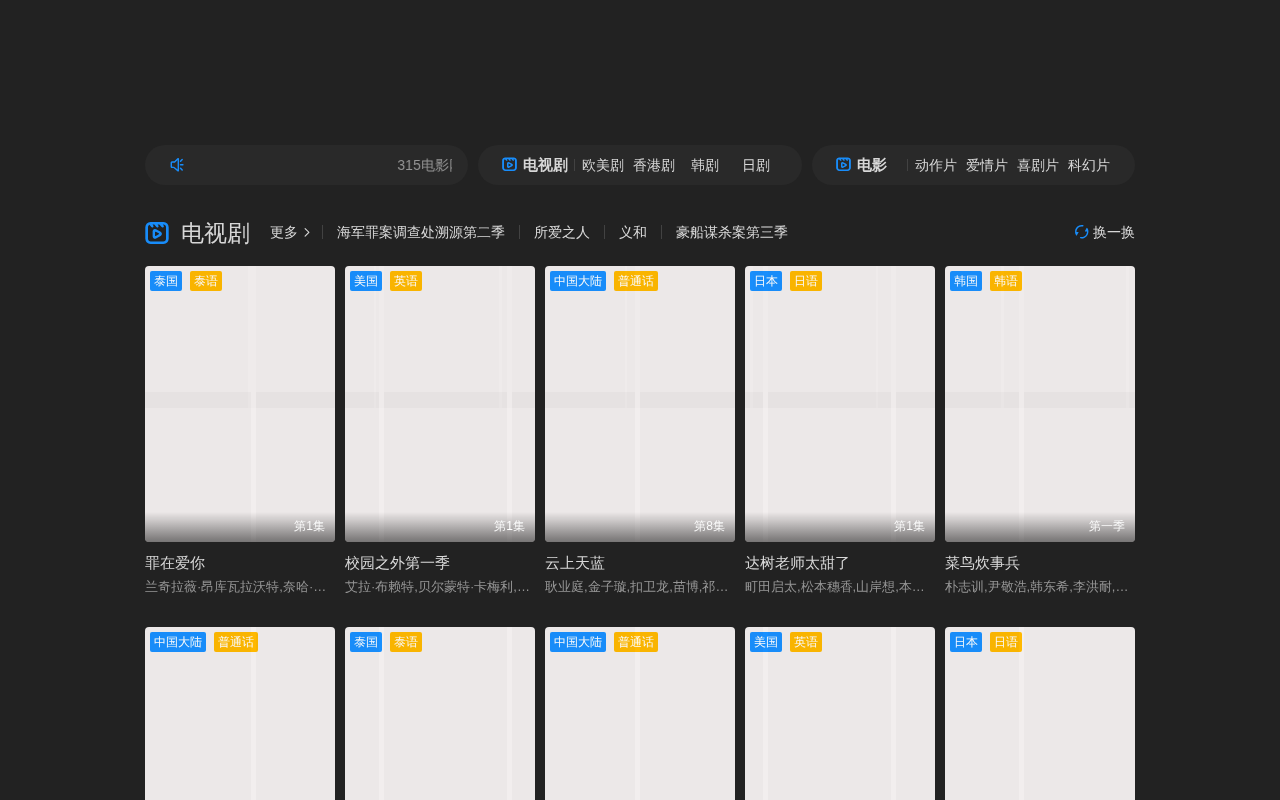Click the 韩语 tag on 菜鸟炊事兵
The image size is (1280, 800).
pyautogui.click(x=1006, y=281)
